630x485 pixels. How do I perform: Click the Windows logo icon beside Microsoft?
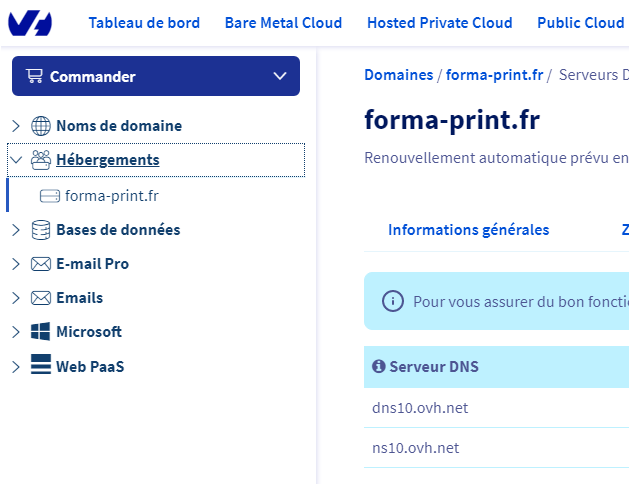(x=41, y=332)
